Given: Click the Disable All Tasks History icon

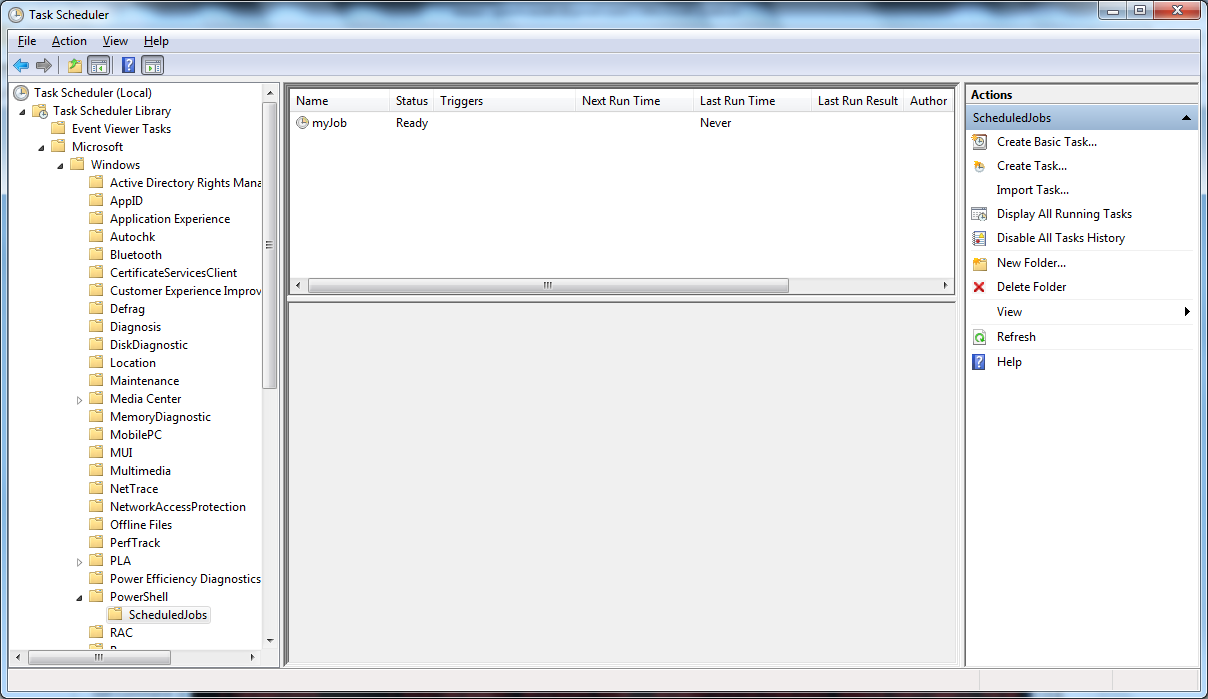Looking at the screenshot, I should point(979,238).
